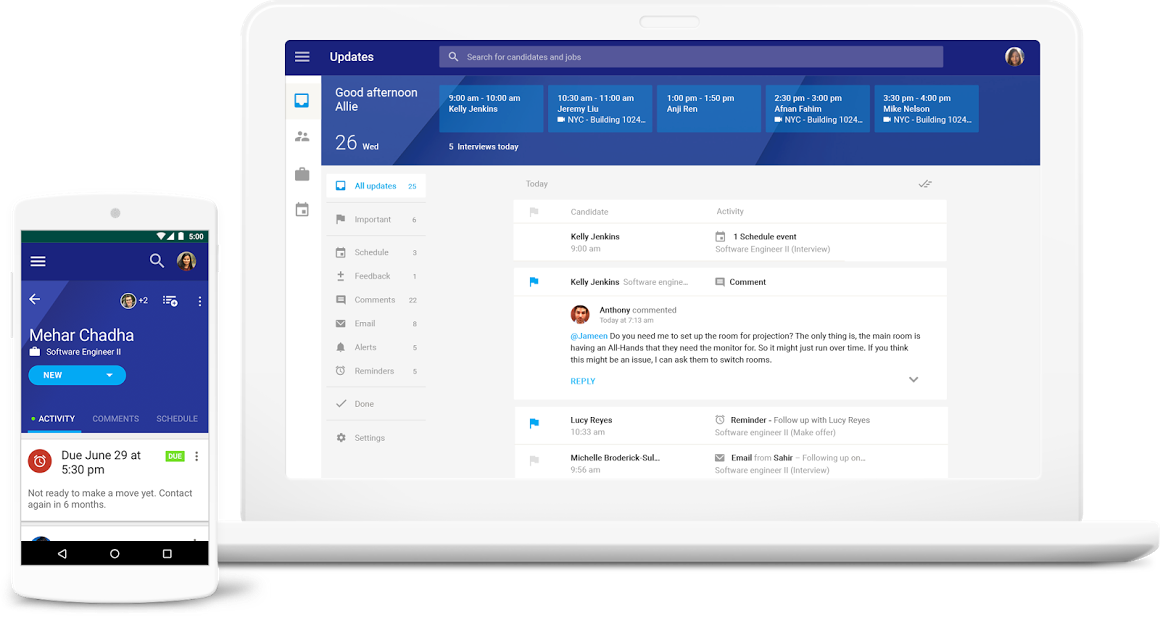Tap the phone search magnifier icon
This screenshot has height=636, width=1160.
click(x=157, y=261)
